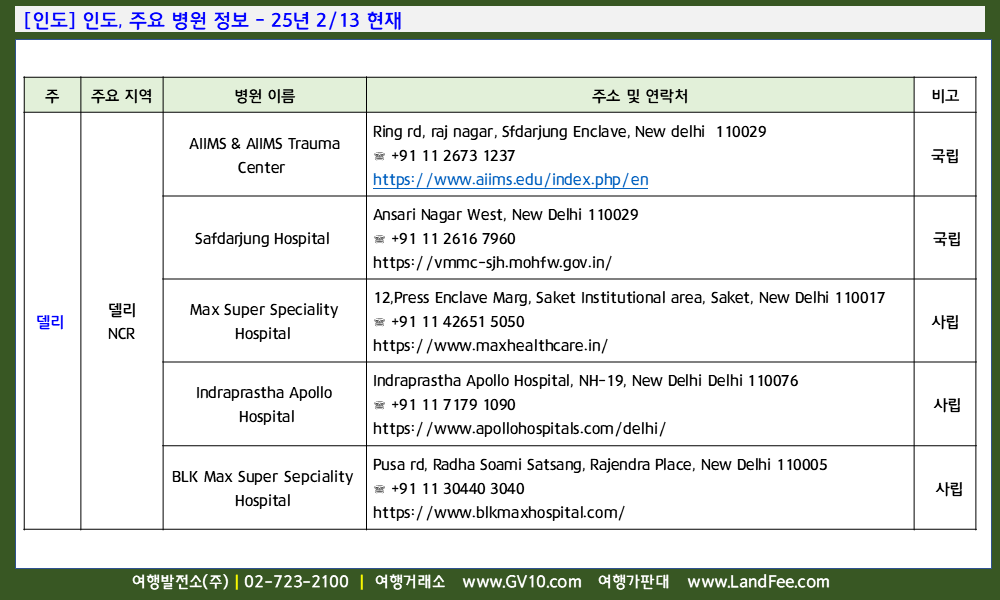Click the '주요 지역' column header
The width and height of the screenshot is (1000, 600).
coord(122,96)
